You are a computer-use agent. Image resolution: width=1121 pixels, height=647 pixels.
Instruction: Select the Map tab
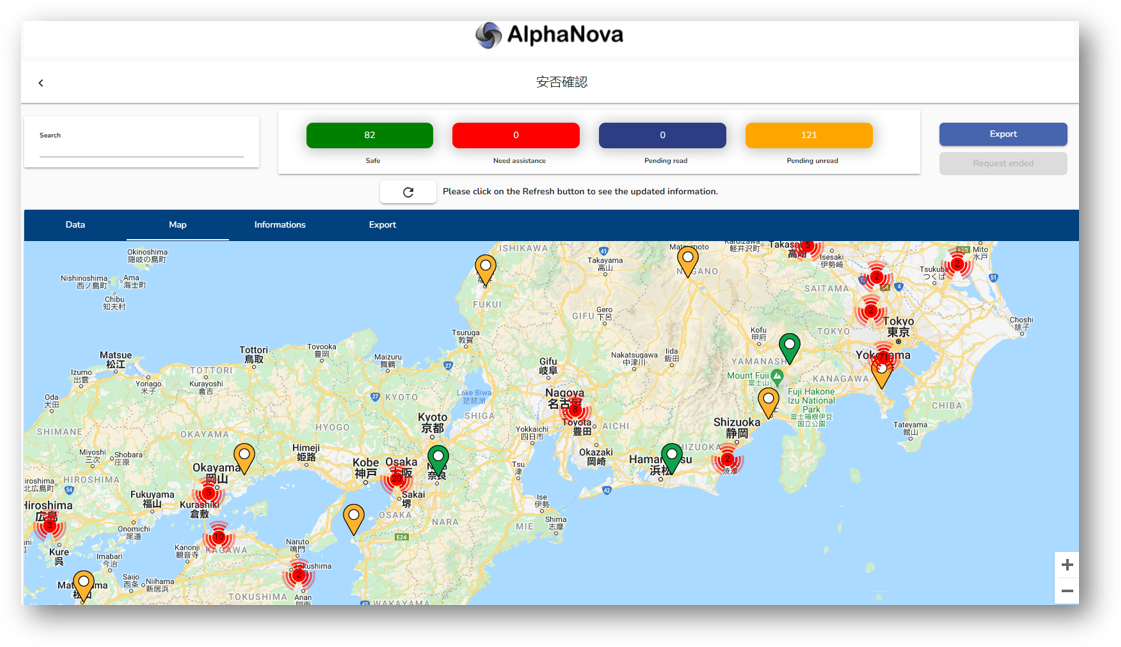[177, 224]
